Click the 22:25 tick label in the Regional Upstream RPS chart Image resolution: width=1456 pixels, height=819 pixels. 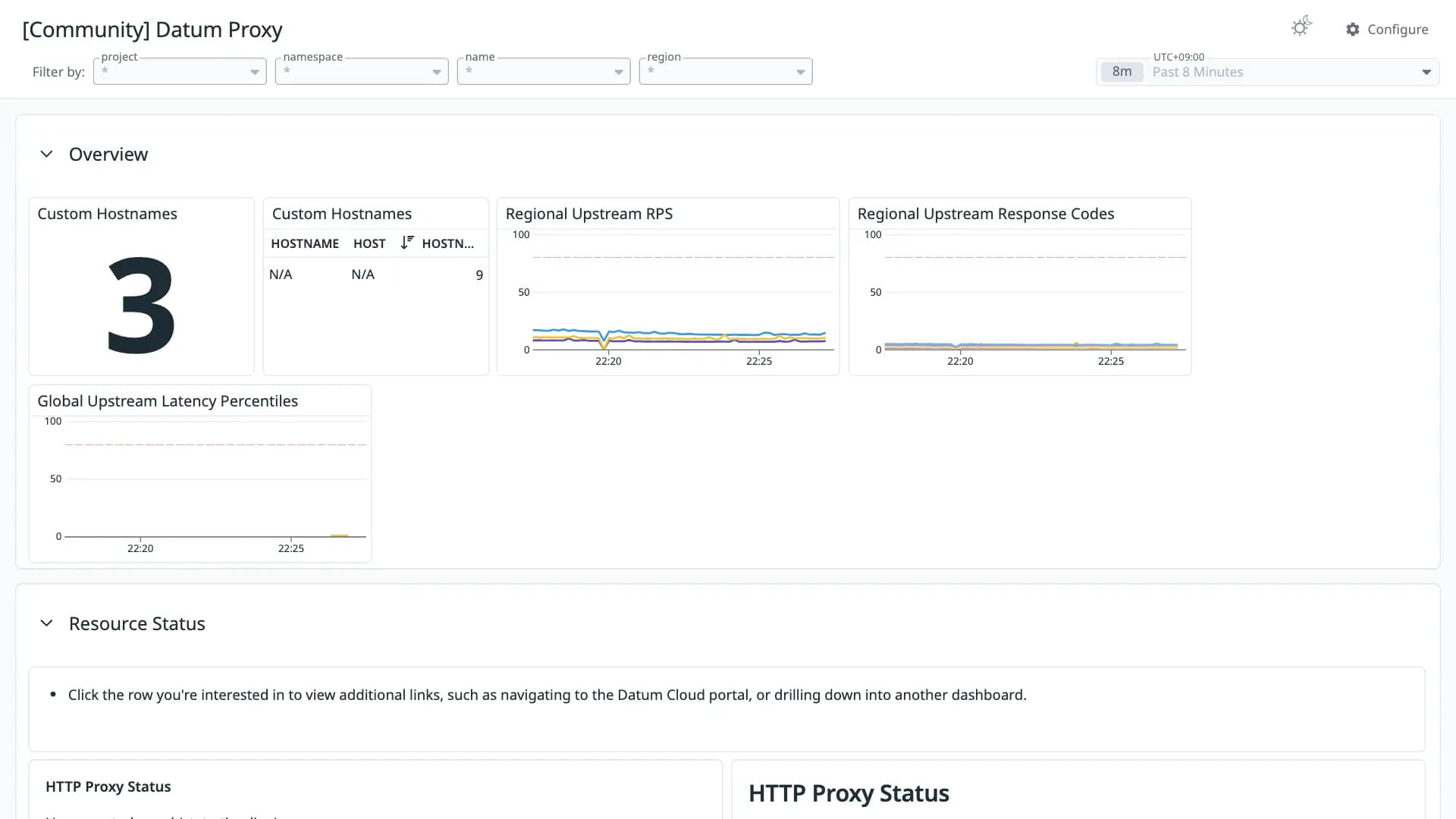759,361
